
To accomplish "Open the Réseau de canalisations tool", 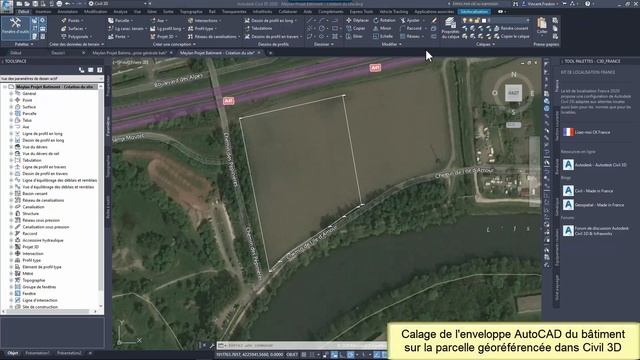I will pyautogui.click(x=214, y=36).
